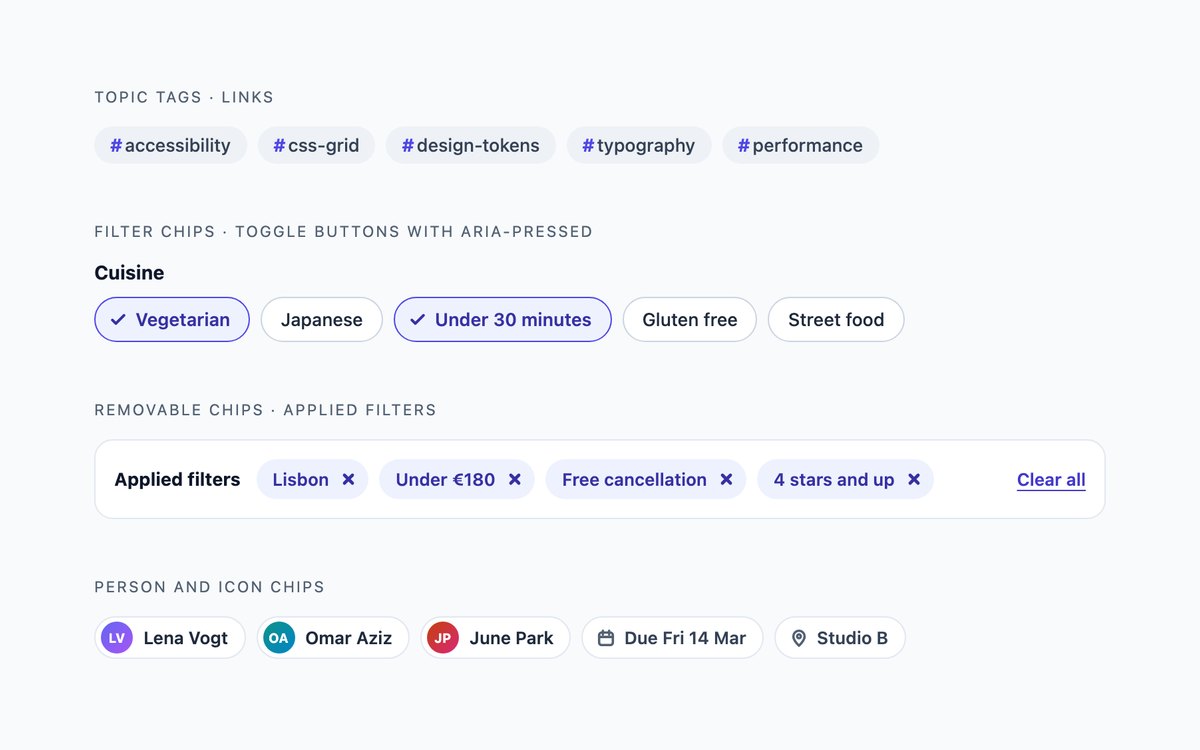This screenshot has width=1200, height=750.
Task: Open the #accessibility topic tag
Action: pos(171,145)
